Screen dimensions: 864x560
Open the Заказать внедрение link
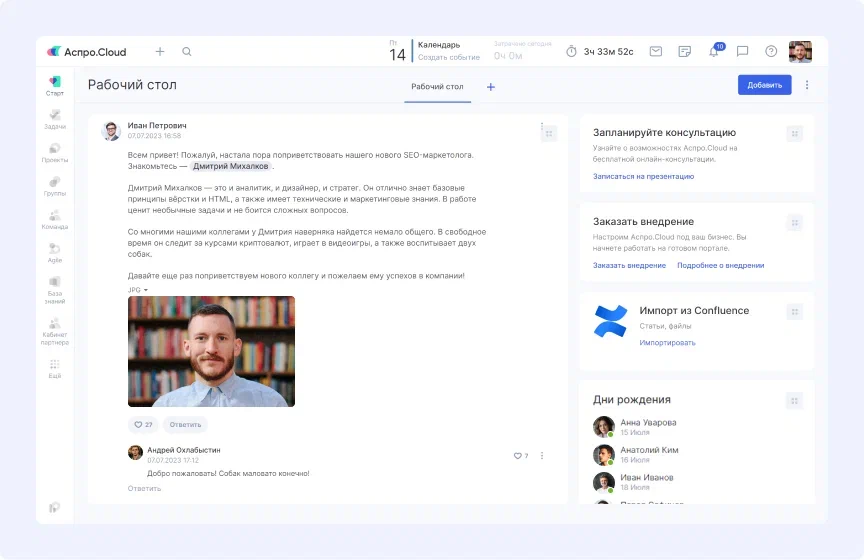point(629,265)
